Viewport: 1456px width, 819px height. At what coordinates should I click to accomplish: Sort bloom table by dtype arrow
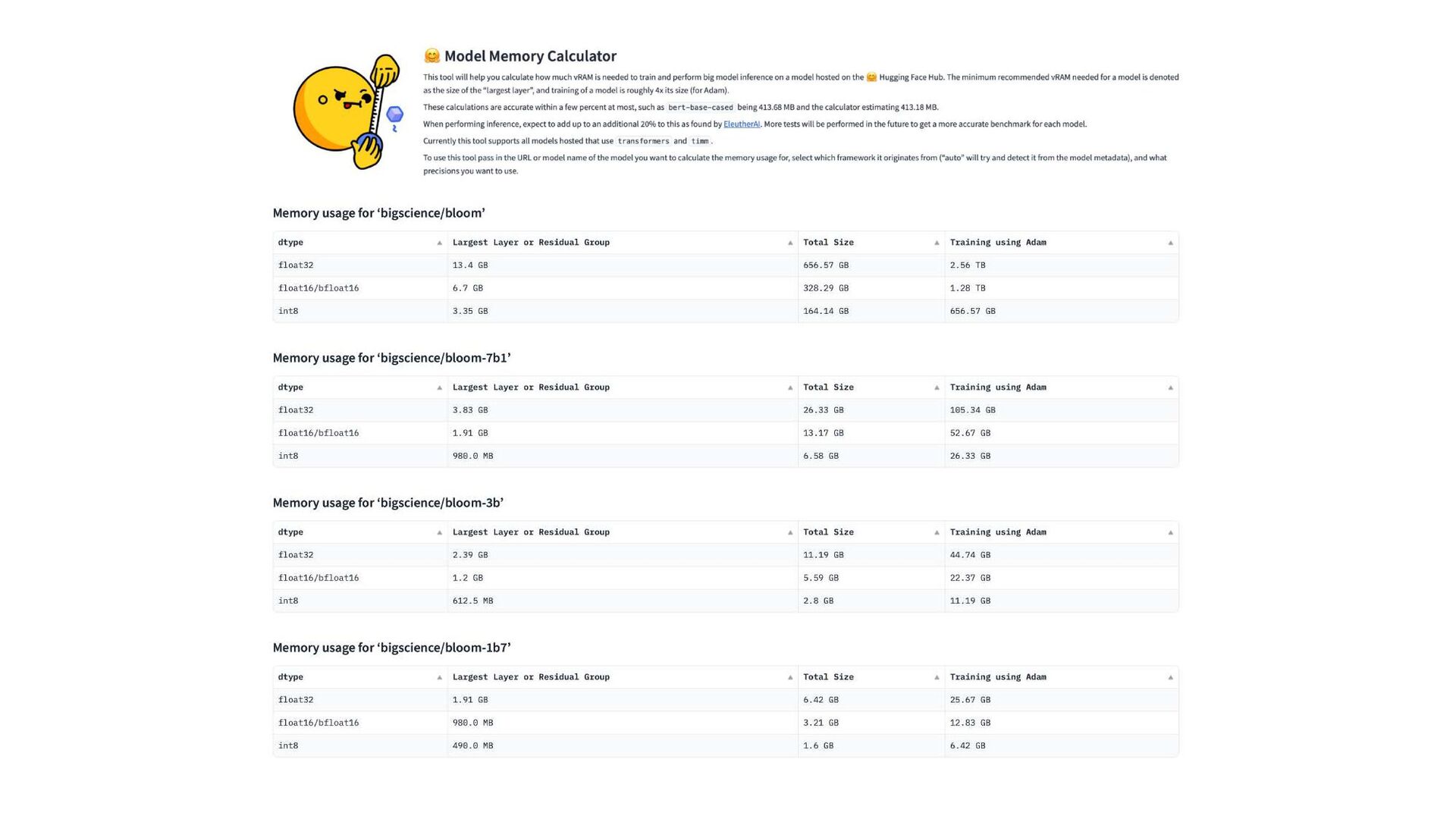439,243
